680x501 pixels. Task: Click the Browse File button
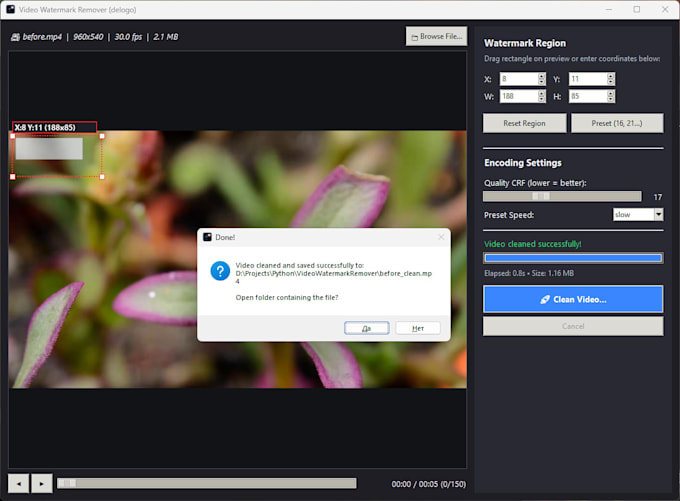point(436,36)
